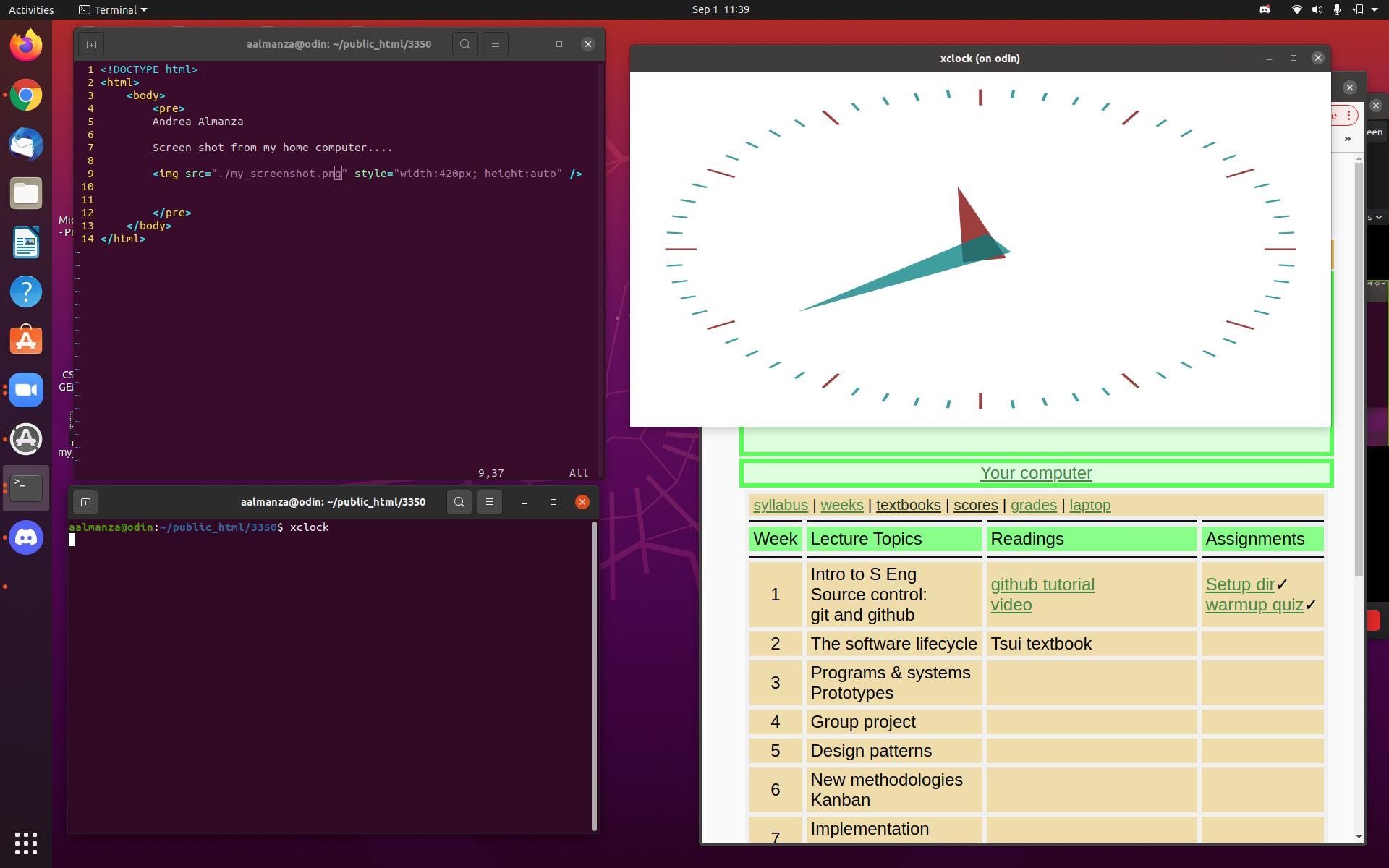Open LibreOffice Writer from the dock

click(26, 242)
